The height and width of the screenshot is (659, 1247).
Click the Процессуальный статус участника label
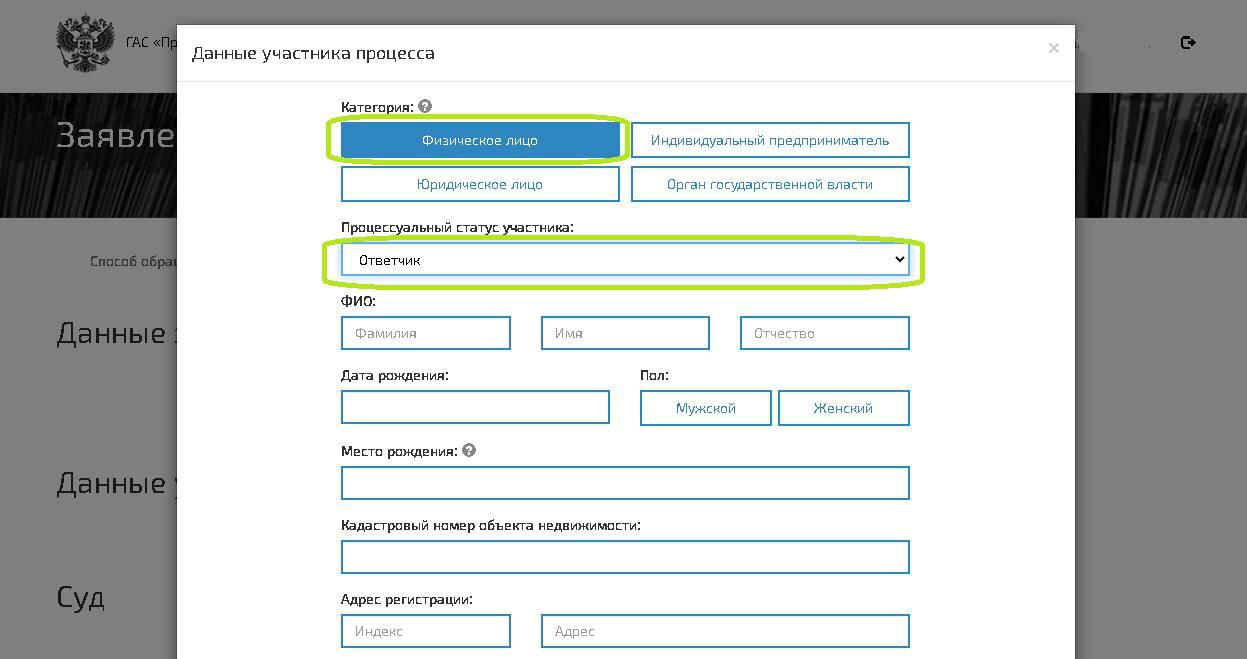tap(457, 227)
